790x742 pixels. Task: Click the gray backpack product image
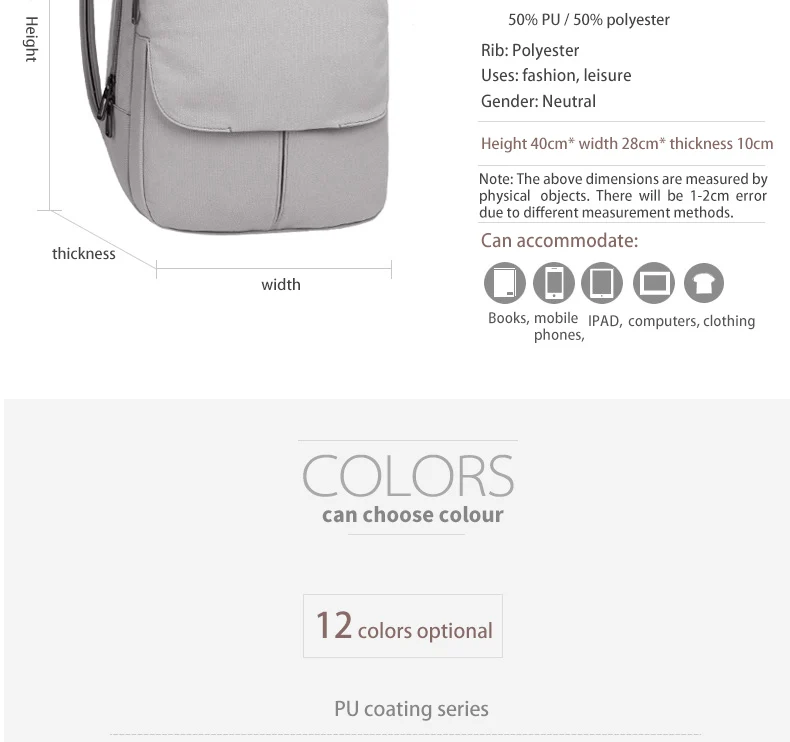pos(234,117)
